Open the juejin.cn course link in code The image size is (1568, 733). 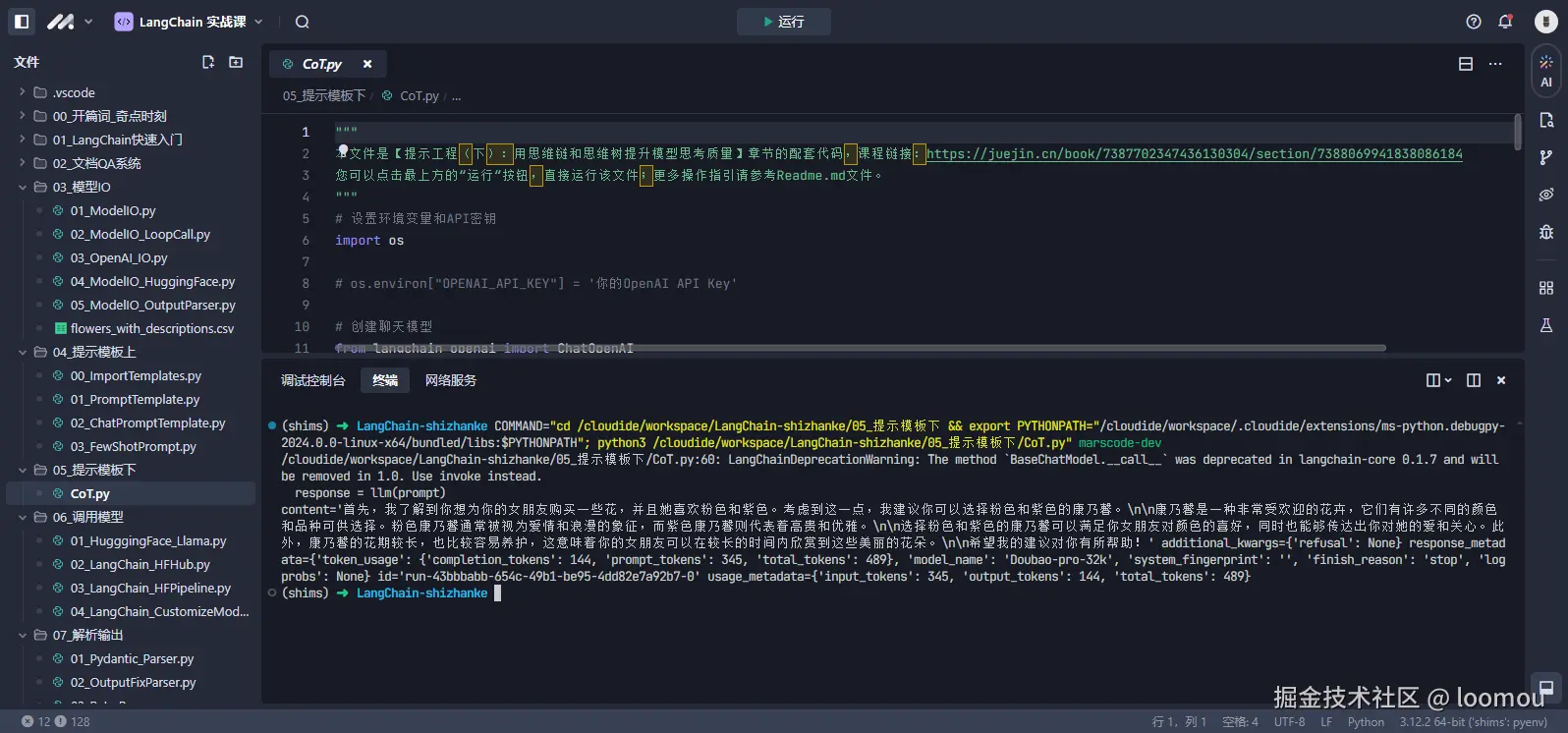1194,154
